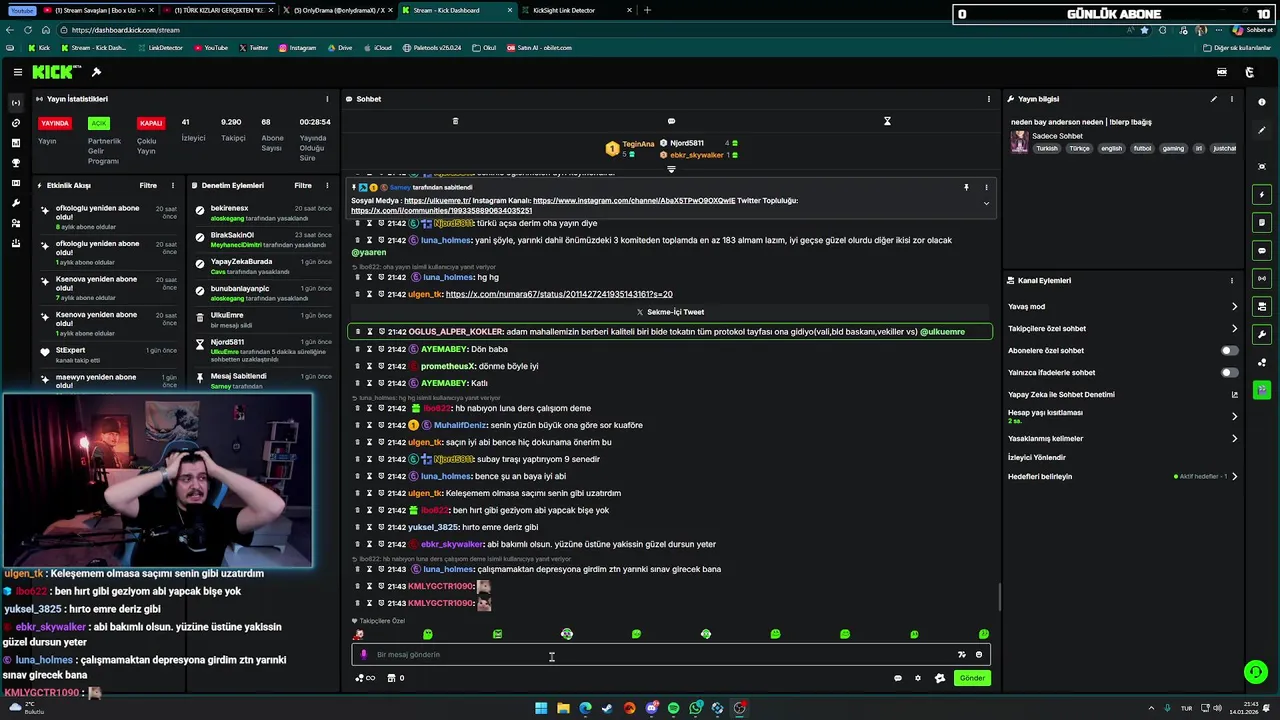Viewport: 1280px width, 720px height.
Task: Click the hourglass icon atop the chat
Action: pyautogui.click(x=887, y=121)
